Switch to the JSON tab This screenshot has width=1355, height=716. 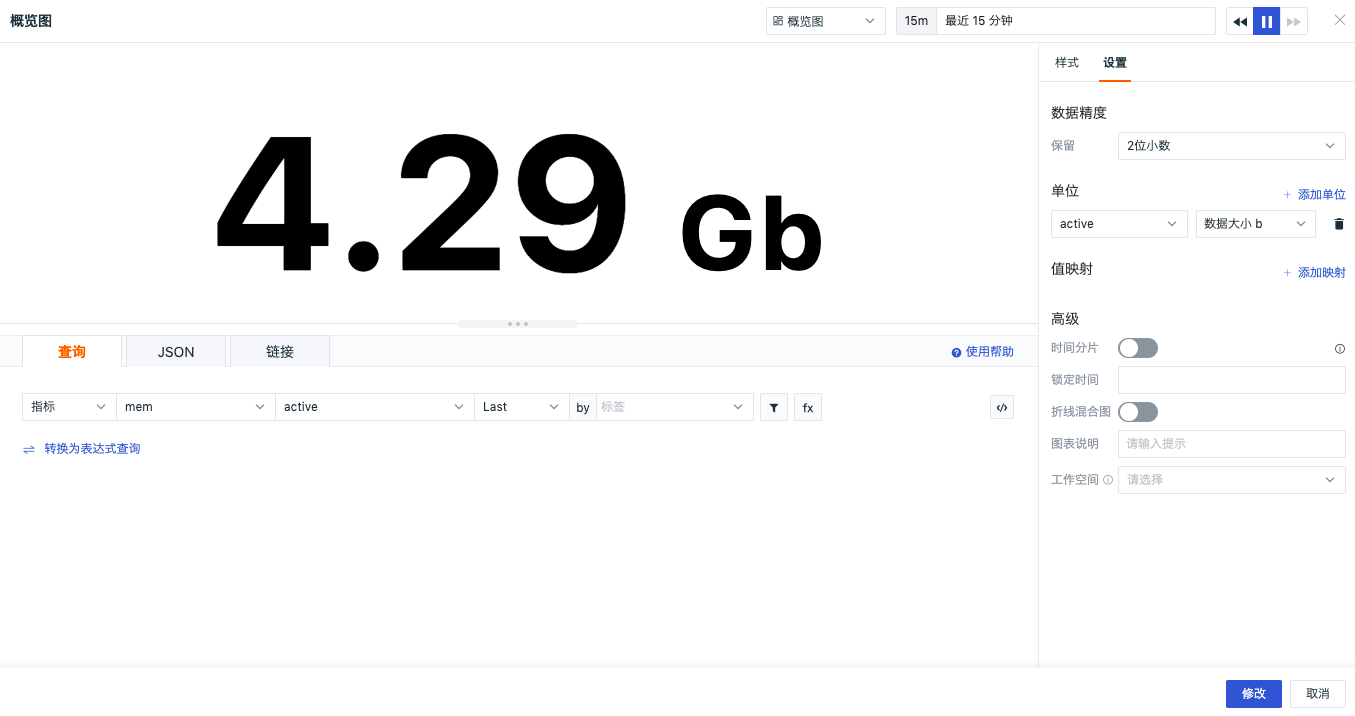tap(176, 352)
